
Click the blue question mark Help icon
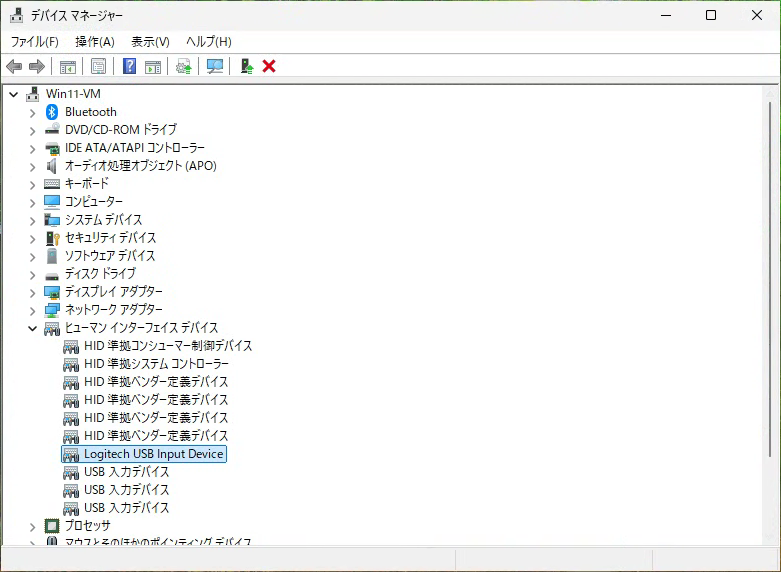point(130,66)
